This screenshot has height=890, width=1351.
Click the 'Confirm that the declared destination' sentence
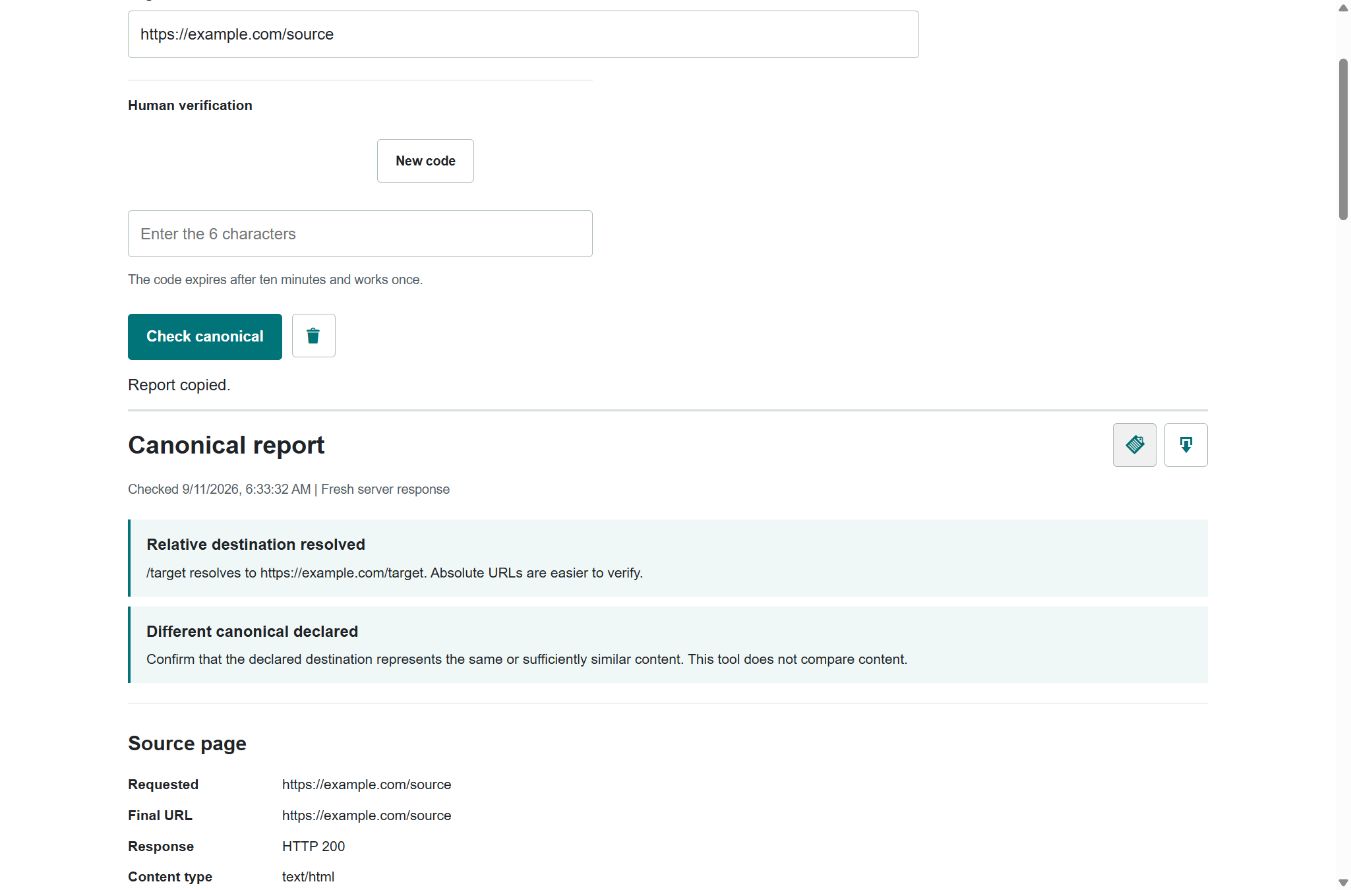[x=527, y=660]
